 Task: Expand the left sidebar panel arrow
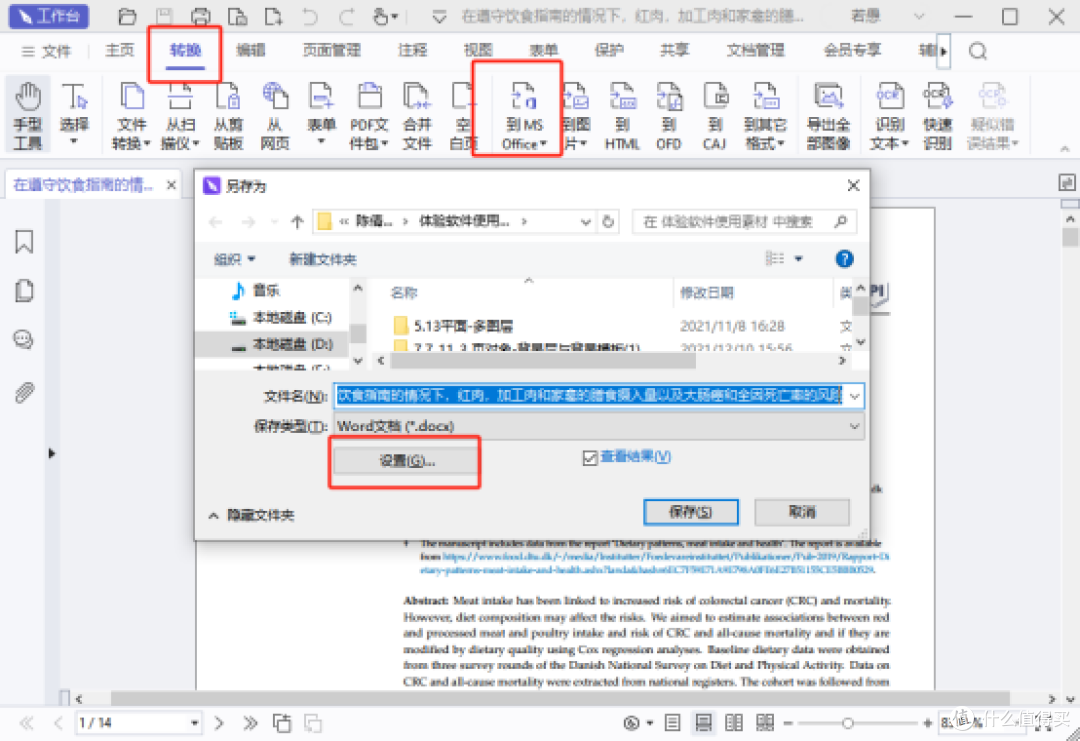point(52,454)
